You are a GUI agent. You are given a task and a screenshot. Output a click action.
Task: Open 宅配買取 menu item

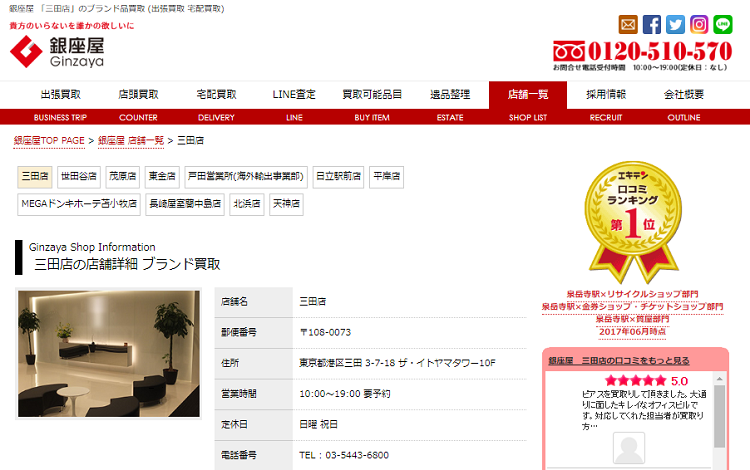pos(216,95)
